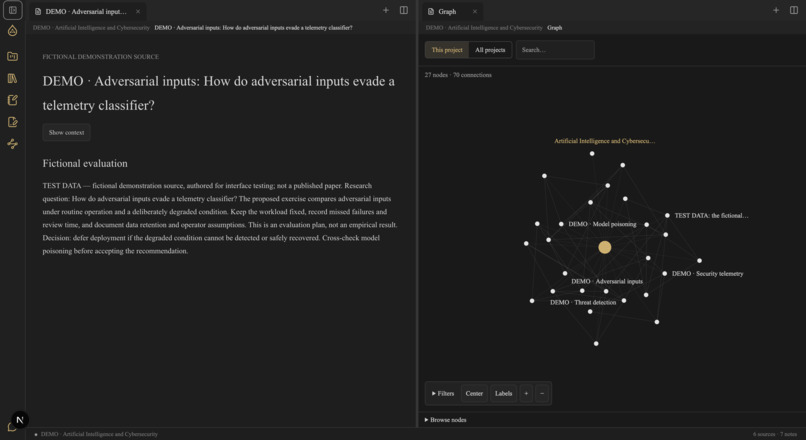Open the projects folder icon in sidebar

[12, 57]
